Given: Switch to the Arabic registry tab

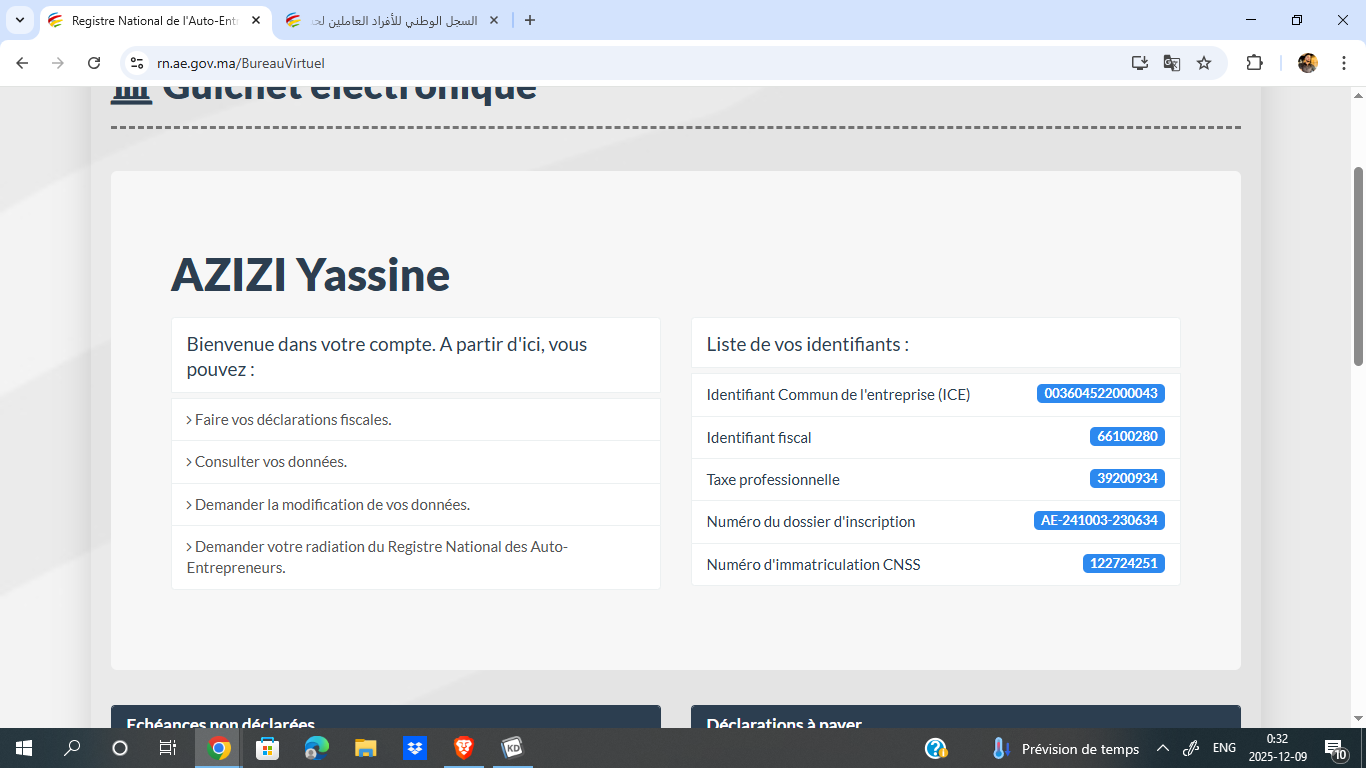Looking at the screenshot, I should pyautogui.click(x=390, y=20).
